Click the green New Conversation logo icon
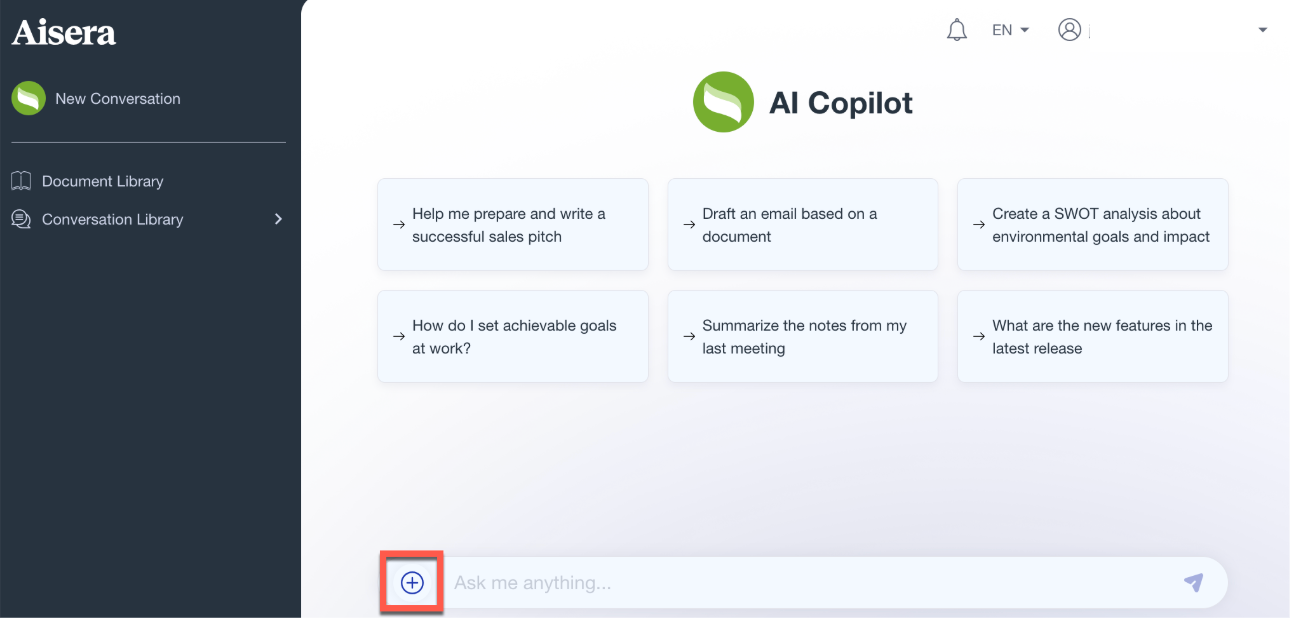 click(x=28, y=98)
